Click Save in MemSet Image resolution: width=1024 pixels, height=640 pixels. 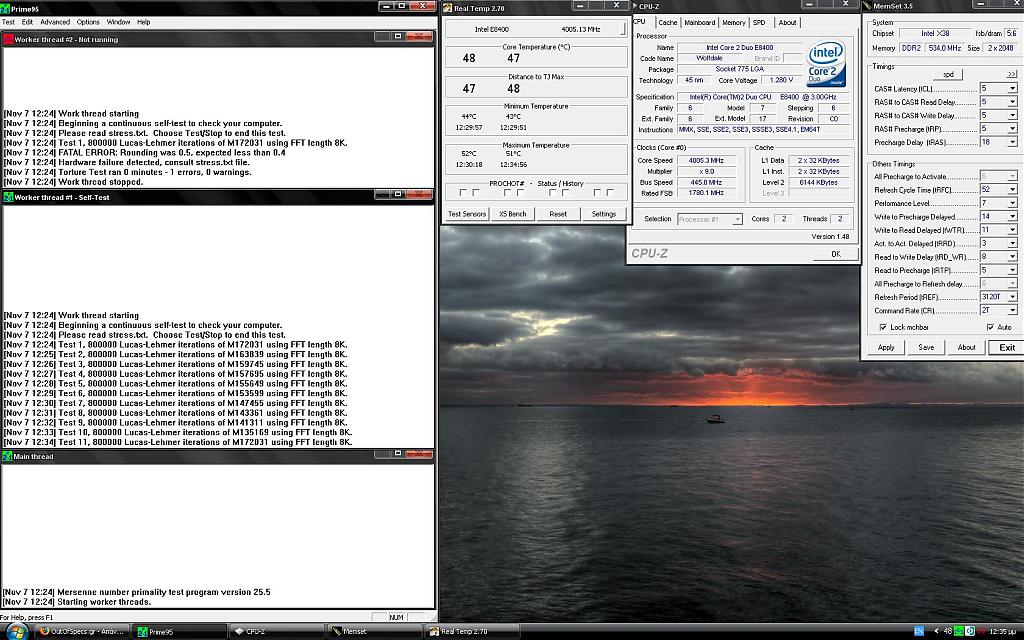[926, 347]
